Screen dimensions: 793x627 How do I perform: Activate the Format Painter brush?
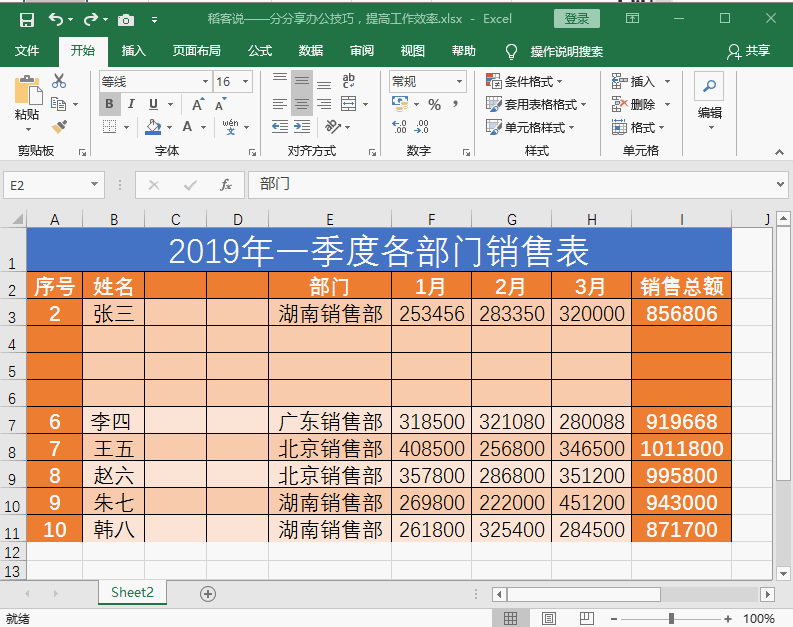pos(59,126)
